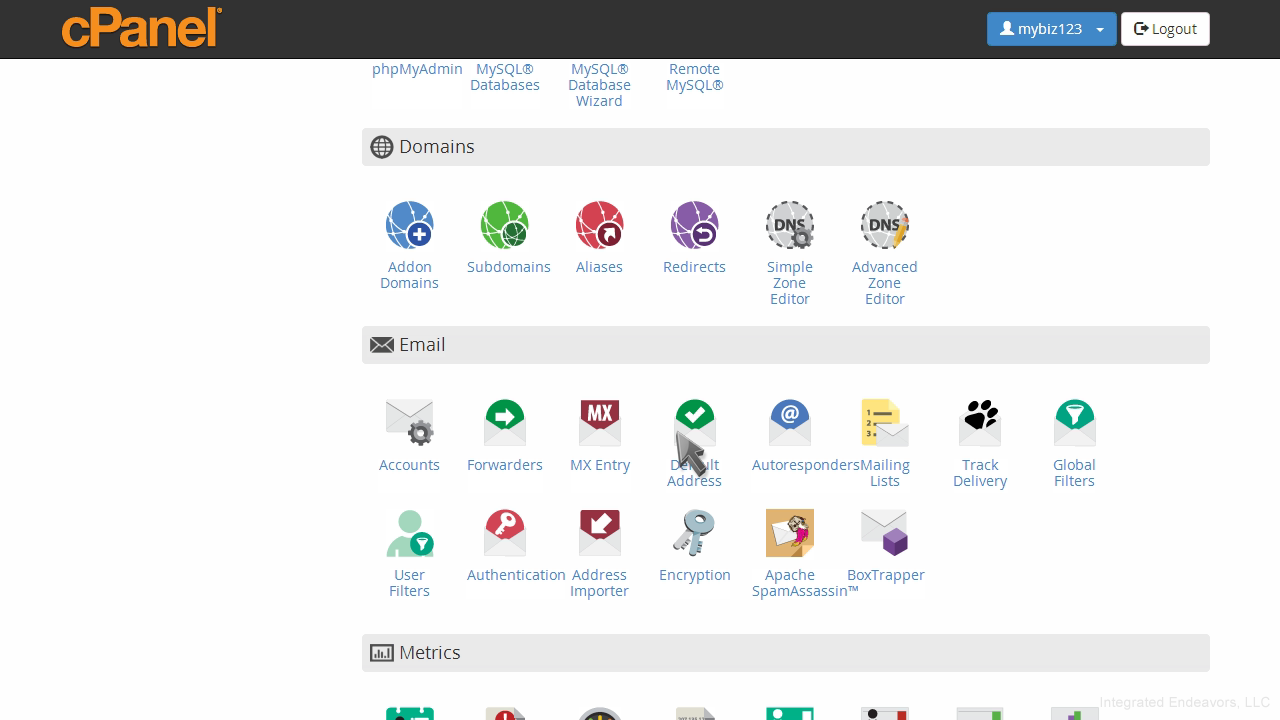Open the Encryption keys icon
The image size is (1280, 720).
click(x=694, y=533)
